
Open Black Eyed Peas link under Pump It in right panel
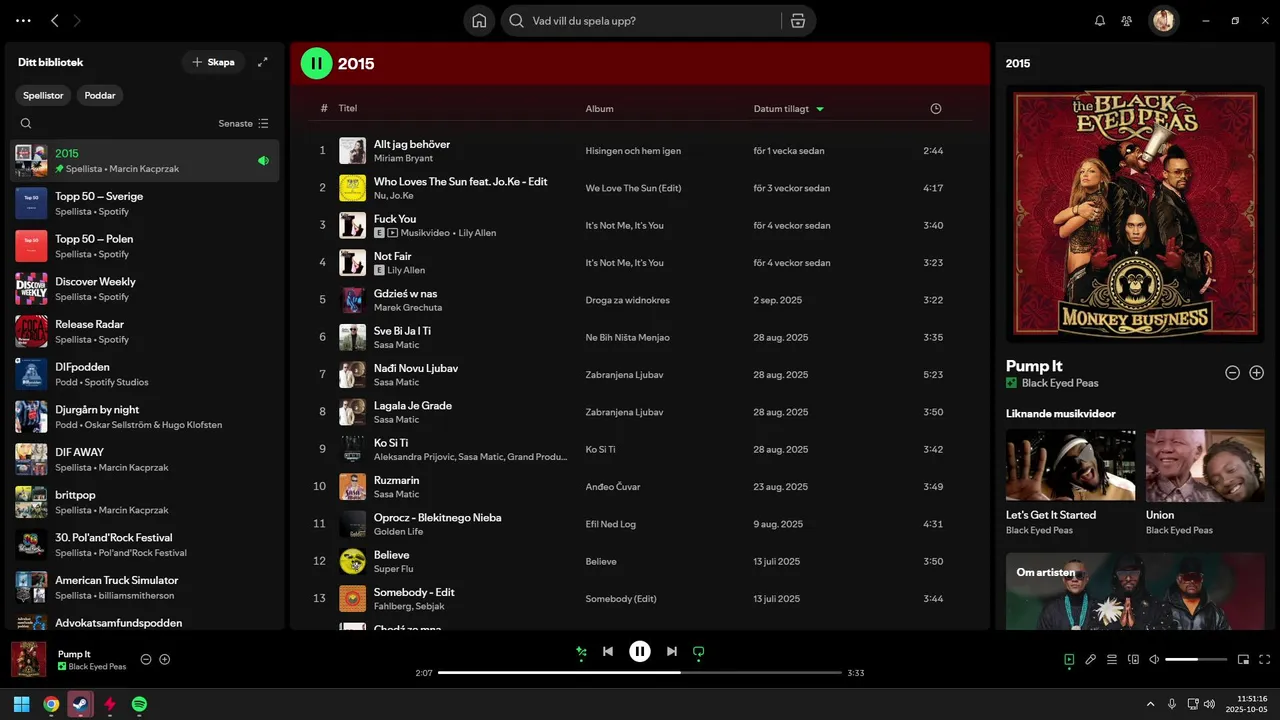[x=1060, y=383]
